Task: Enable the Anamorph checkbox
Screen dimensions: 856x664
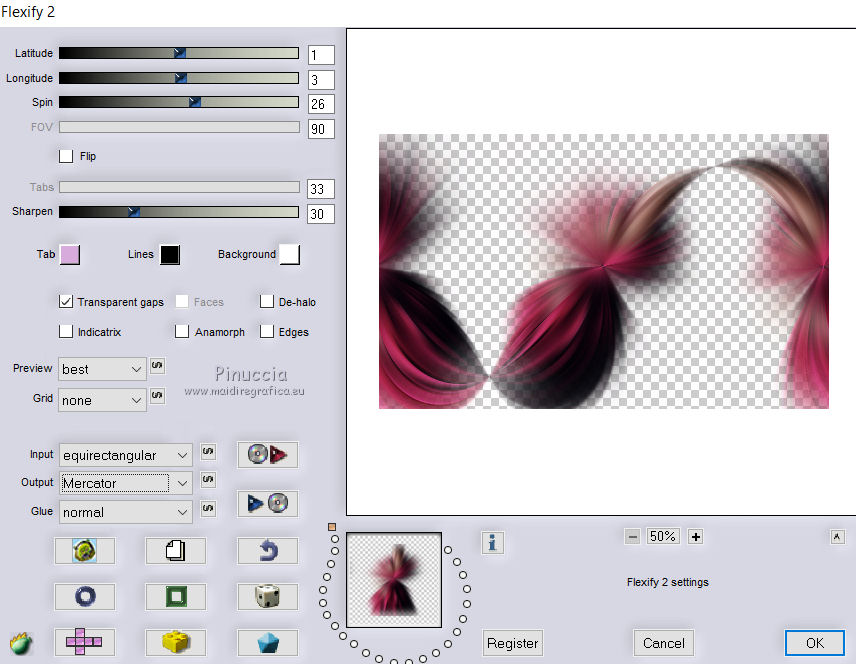Action: pyautogui.click(x=182, y=331)
